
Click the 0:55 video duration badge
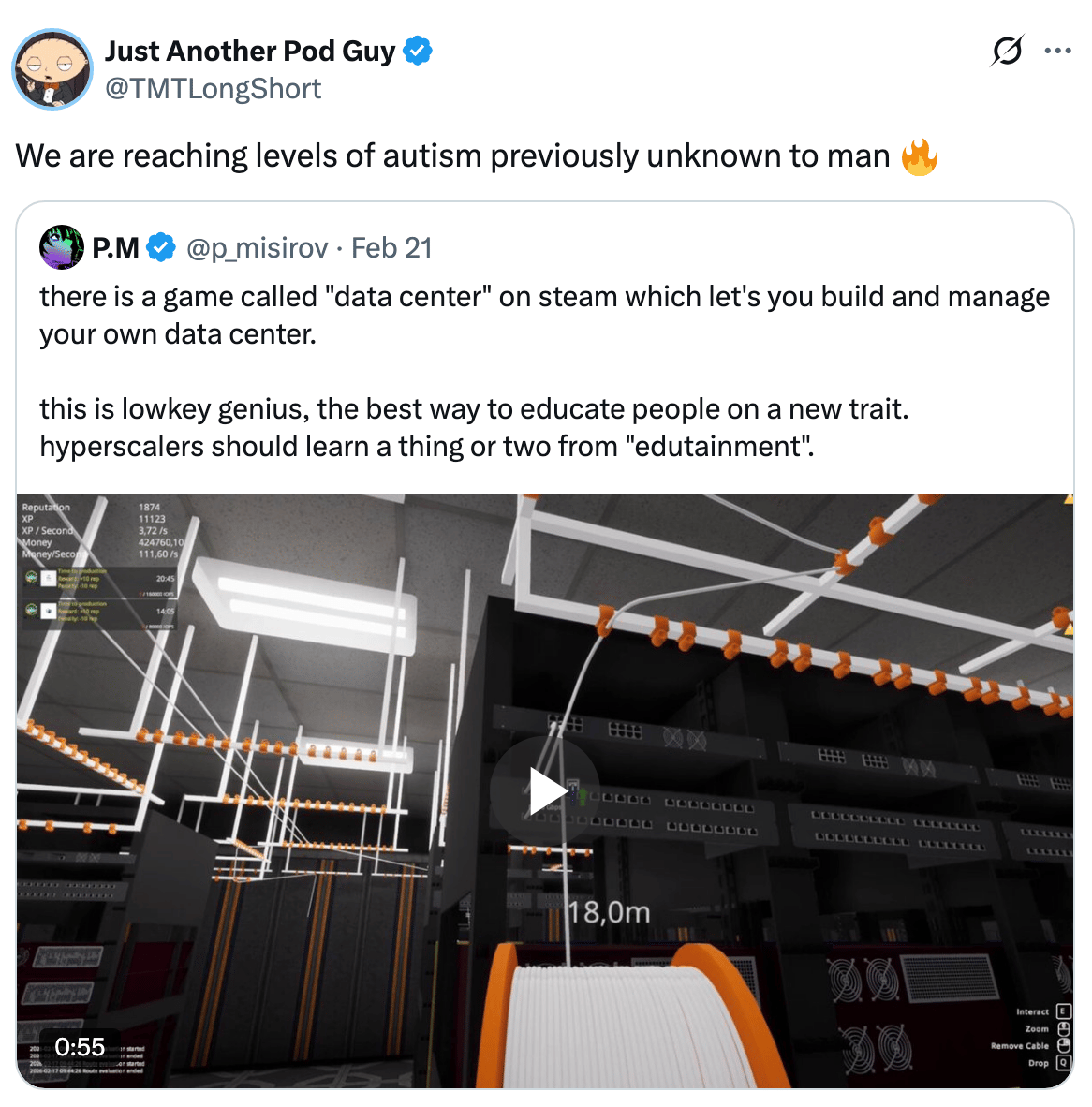point(80,1046)
